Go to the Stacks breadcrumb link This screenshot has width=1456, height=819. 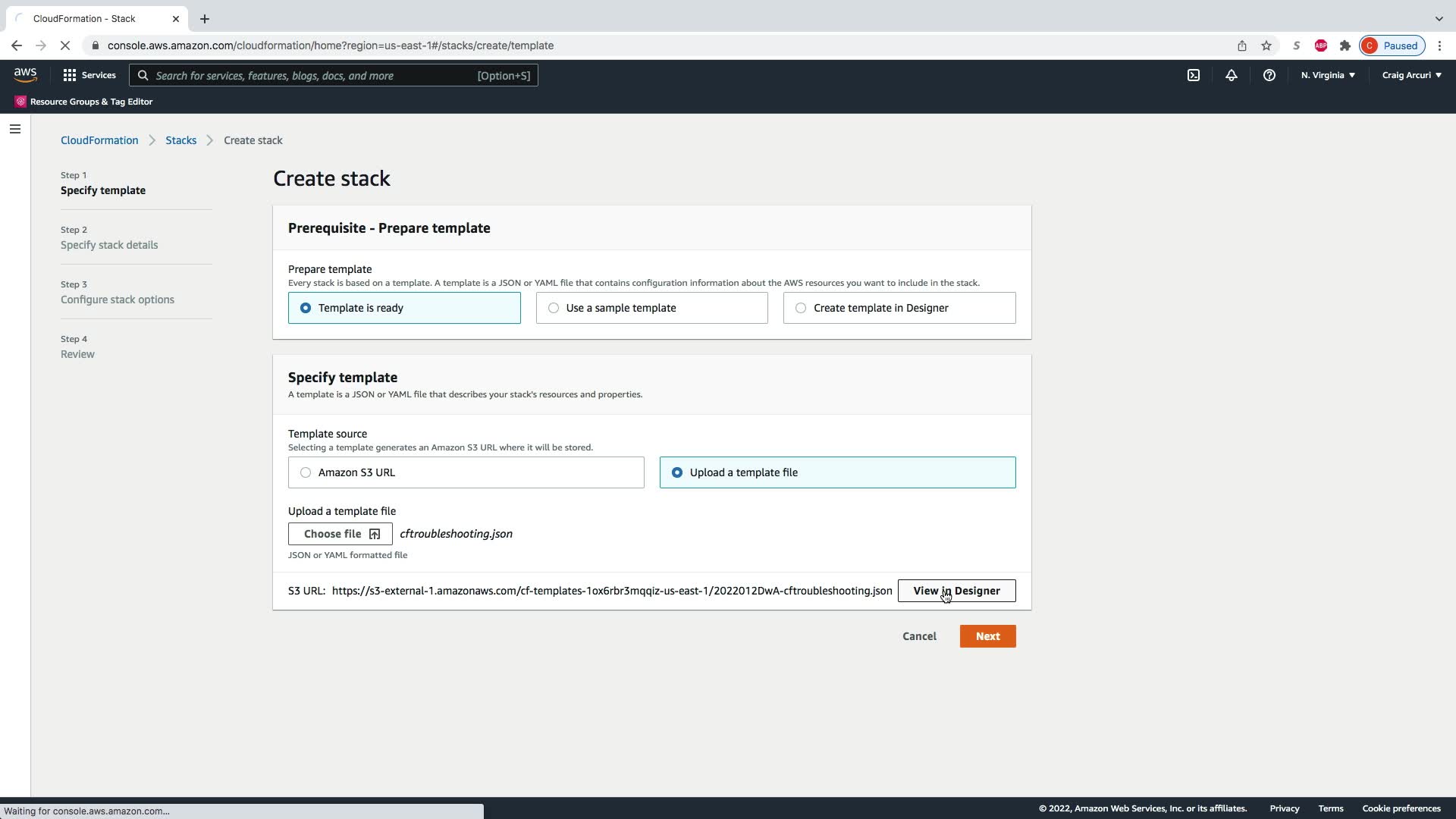(180, 140)
